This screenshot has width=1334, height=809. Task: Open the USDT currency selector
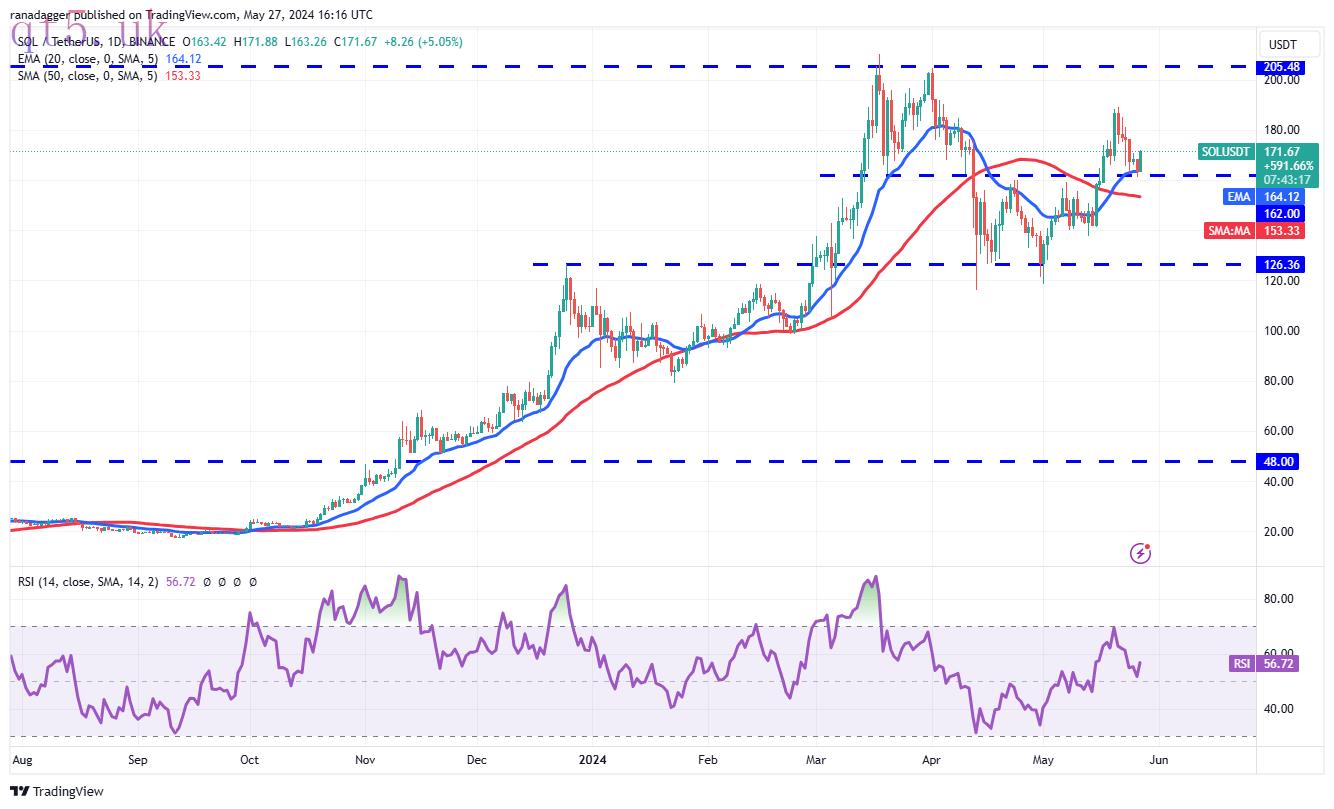tap(1282, 44)
